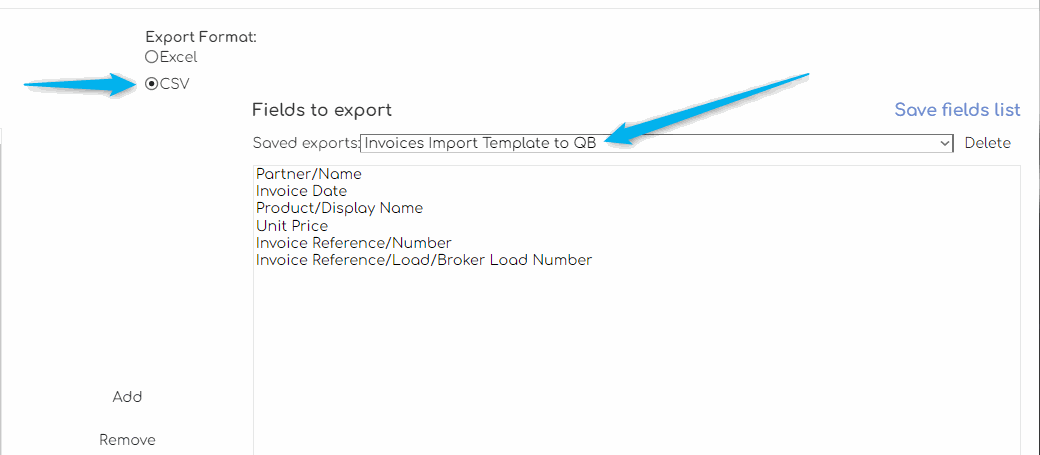Click the Save fields list link

click(x=957, y=110)
